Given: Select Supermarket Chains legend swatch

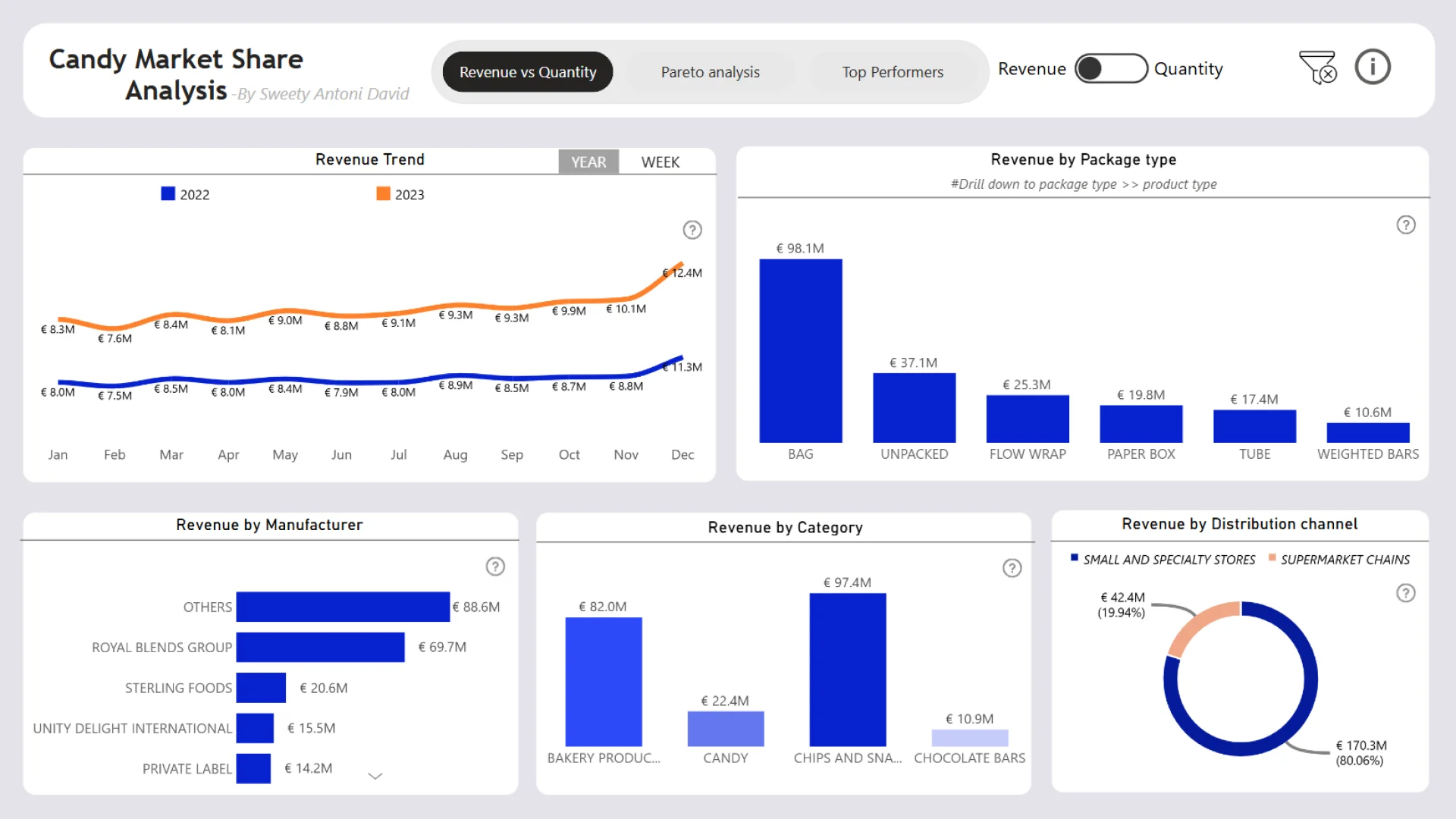Looking at the screenshot, I should point(1272,558).
